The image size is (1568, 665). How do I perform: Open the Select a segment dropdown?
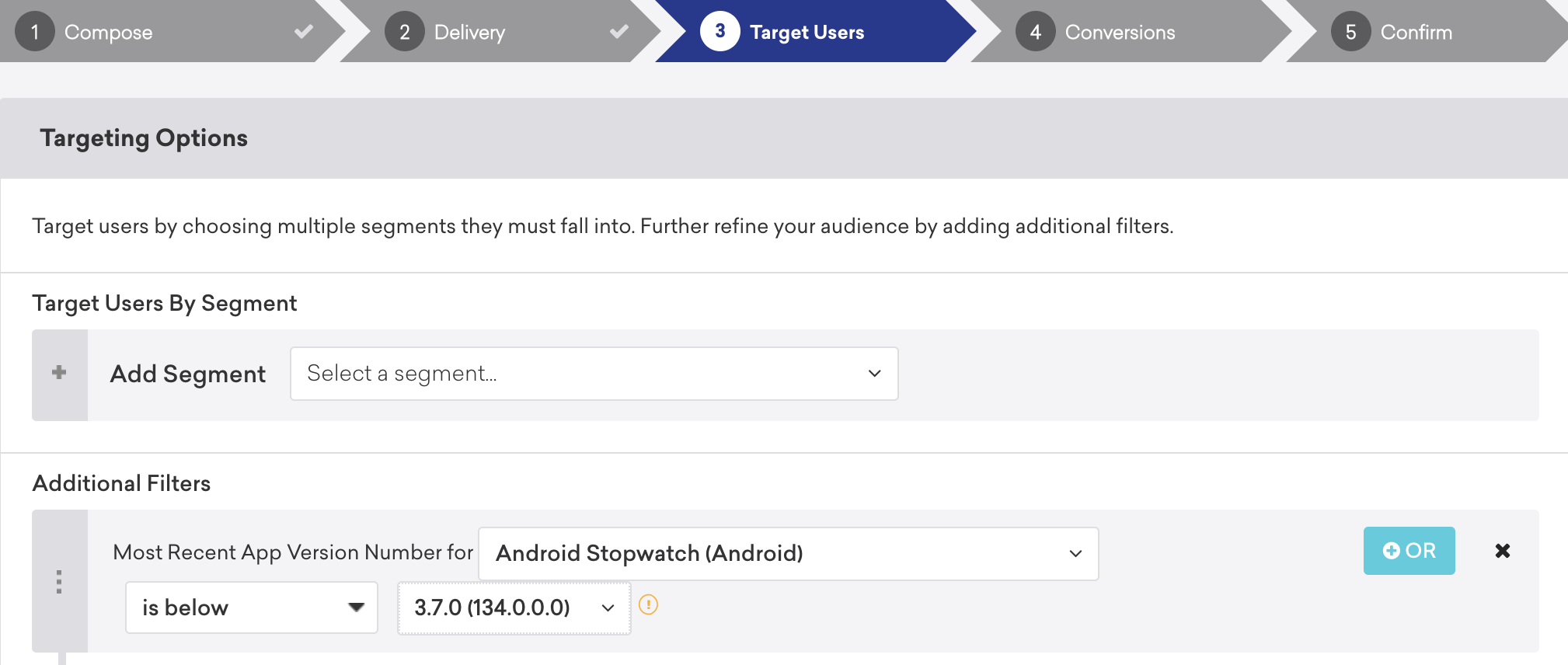click(594, 374)
